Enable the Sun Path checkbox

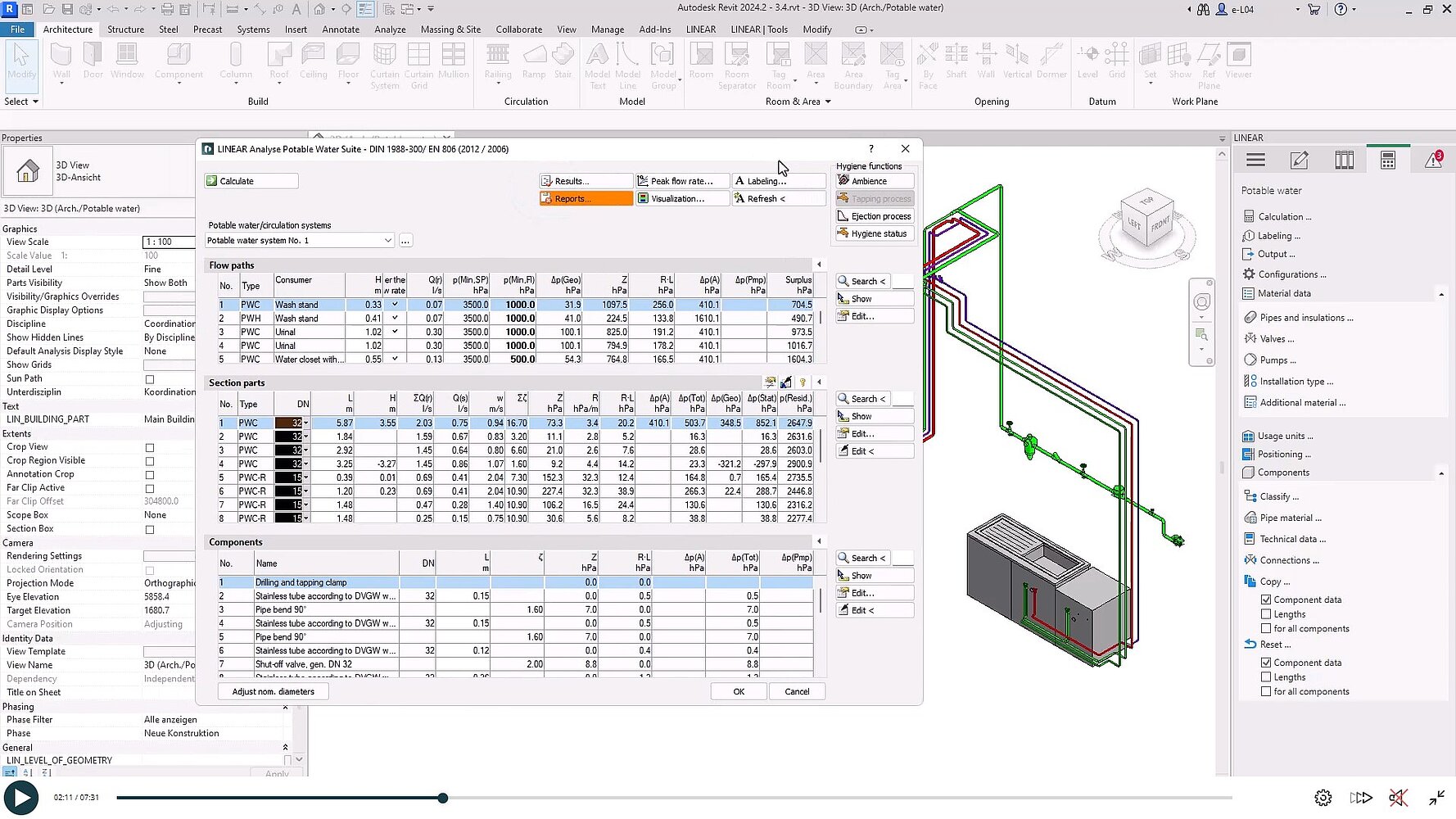coord(150,379)
